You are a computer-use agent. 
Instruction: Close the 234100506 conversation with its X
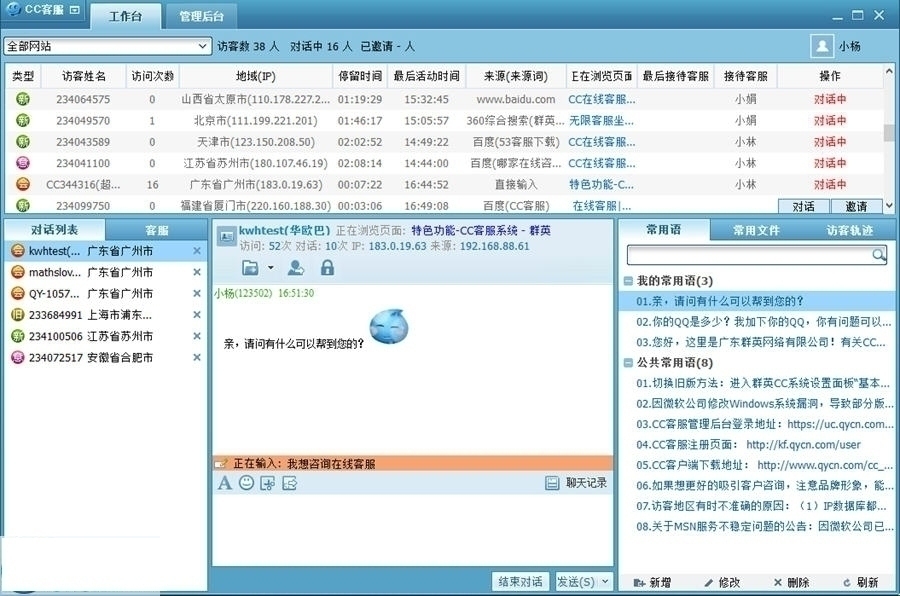[x=197, y=336]
